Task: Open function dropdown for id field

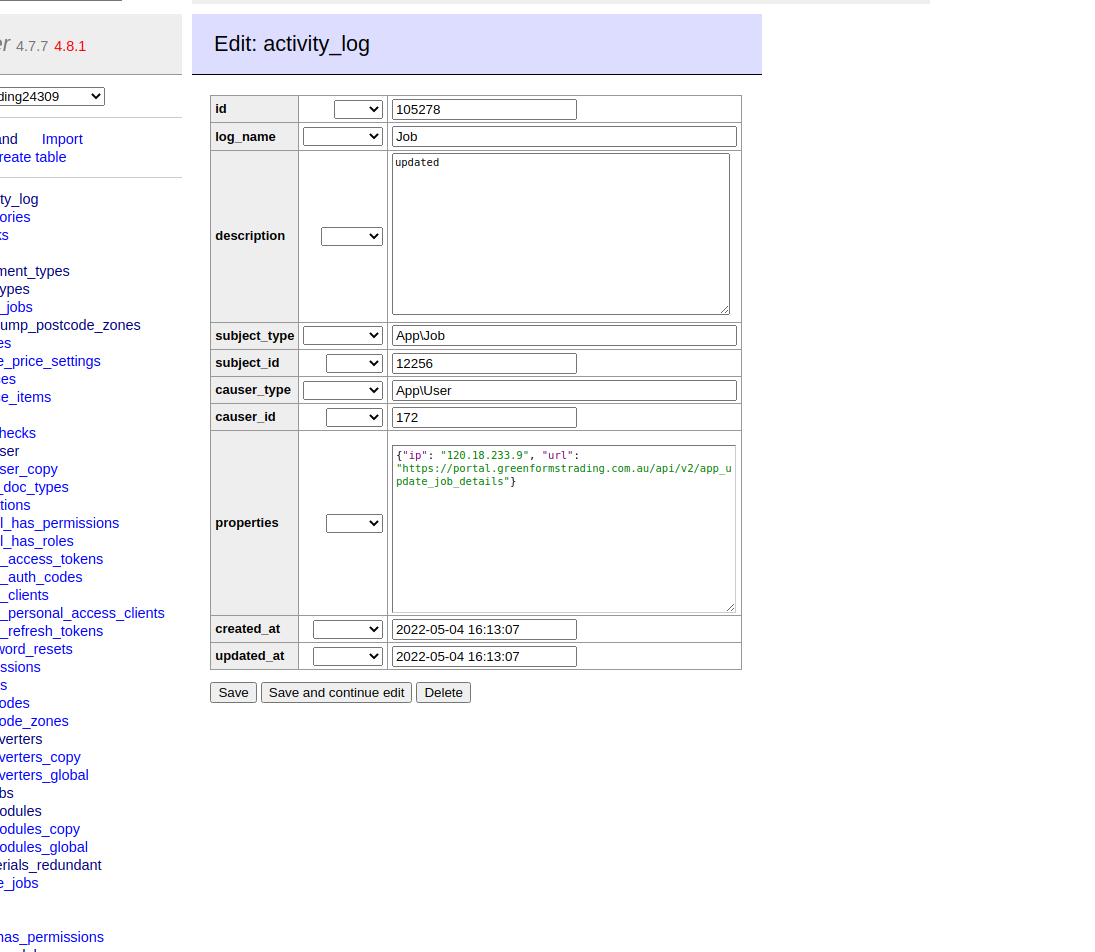Action: pyautogui.click(x=358, y=110)
